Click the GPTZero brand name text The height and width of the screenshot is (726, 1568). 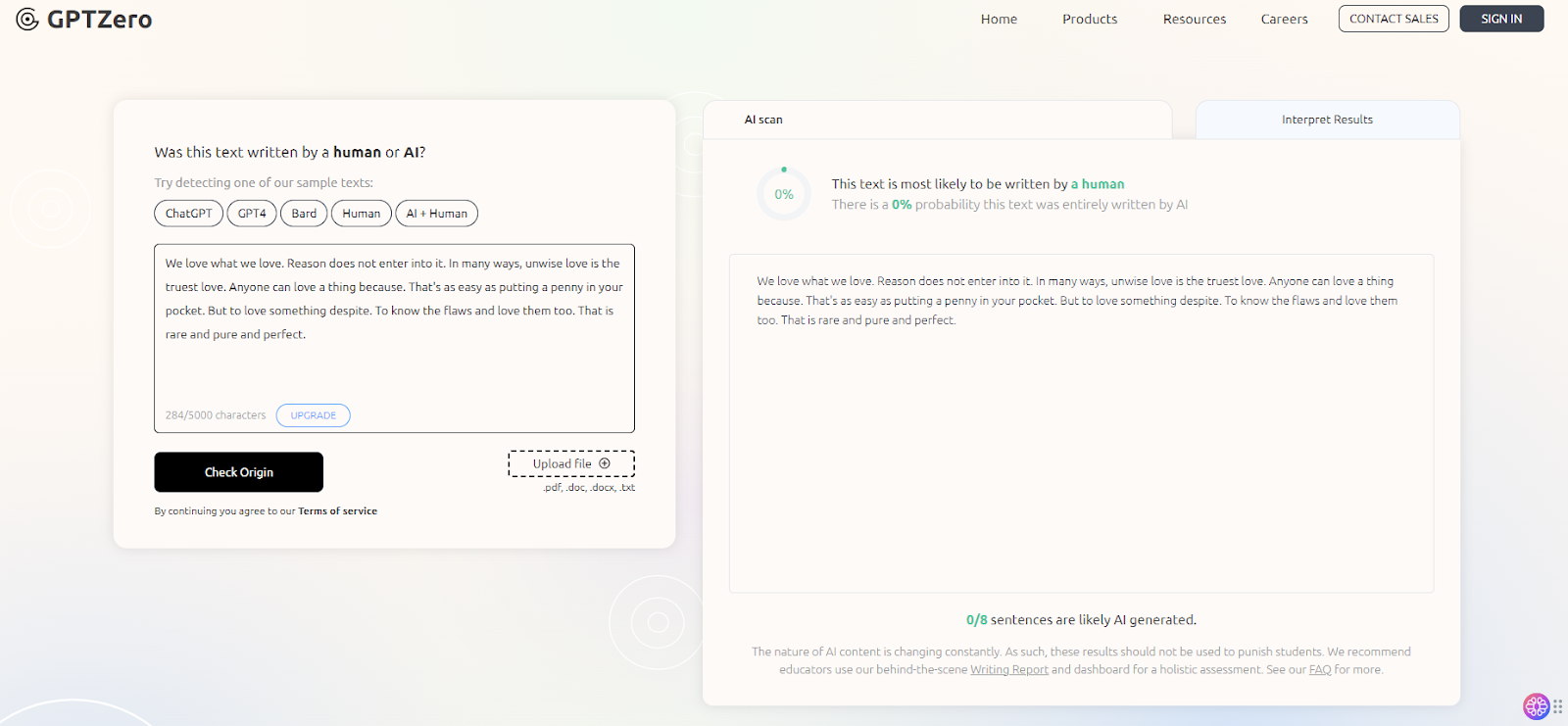click(x=100, y=20)
